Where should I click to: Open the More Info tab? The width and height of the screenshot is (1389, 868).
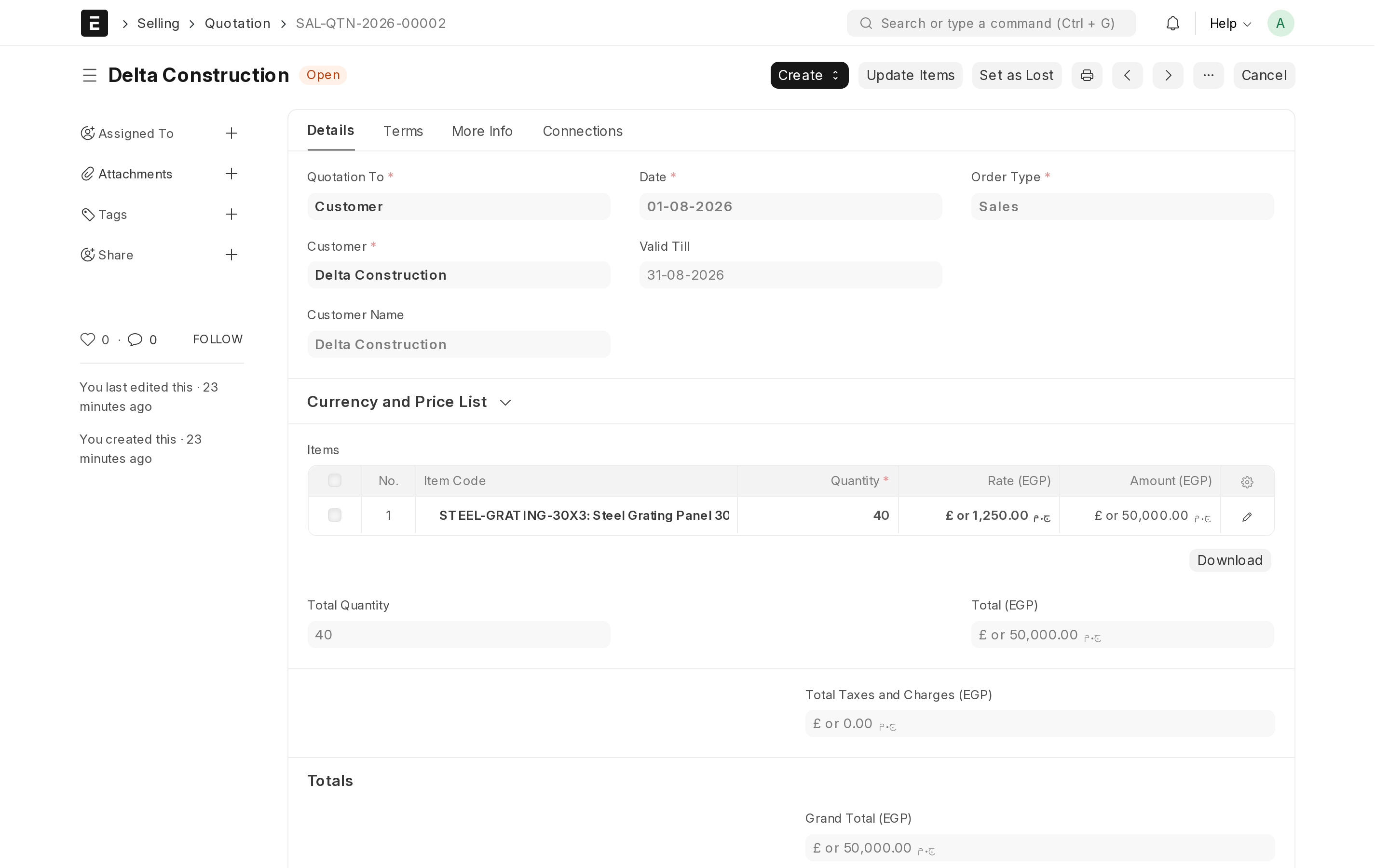482,131
